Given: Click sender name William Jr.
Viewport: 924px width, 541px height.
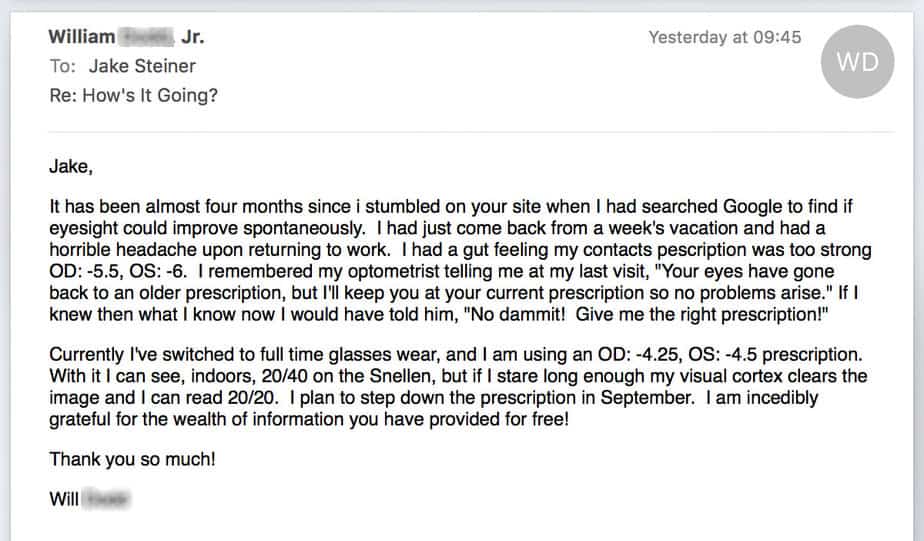Looking at the screenshot, I should (127, 37).
